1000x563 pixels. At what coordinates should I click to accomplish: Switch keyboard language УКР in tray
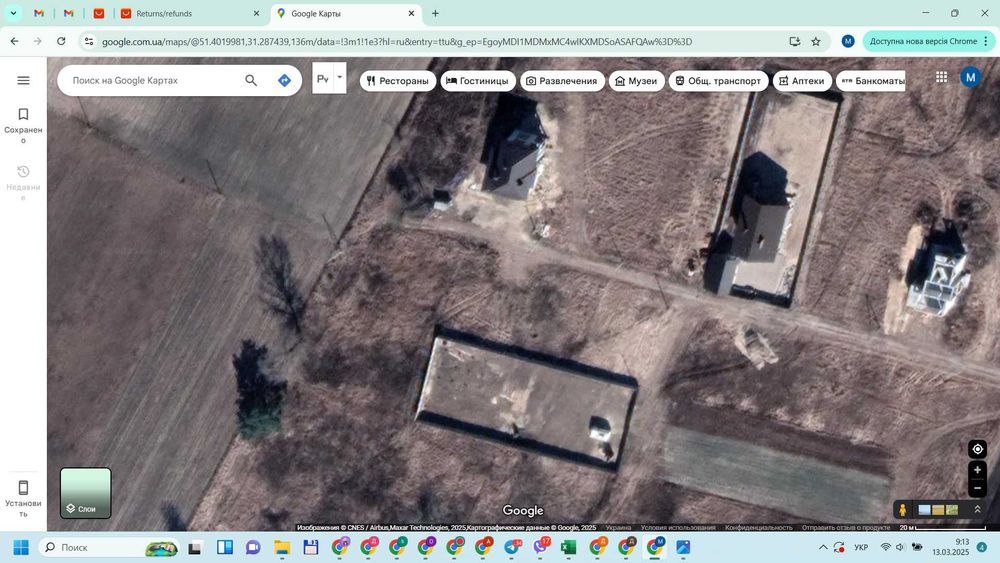[x=861, y=547]
